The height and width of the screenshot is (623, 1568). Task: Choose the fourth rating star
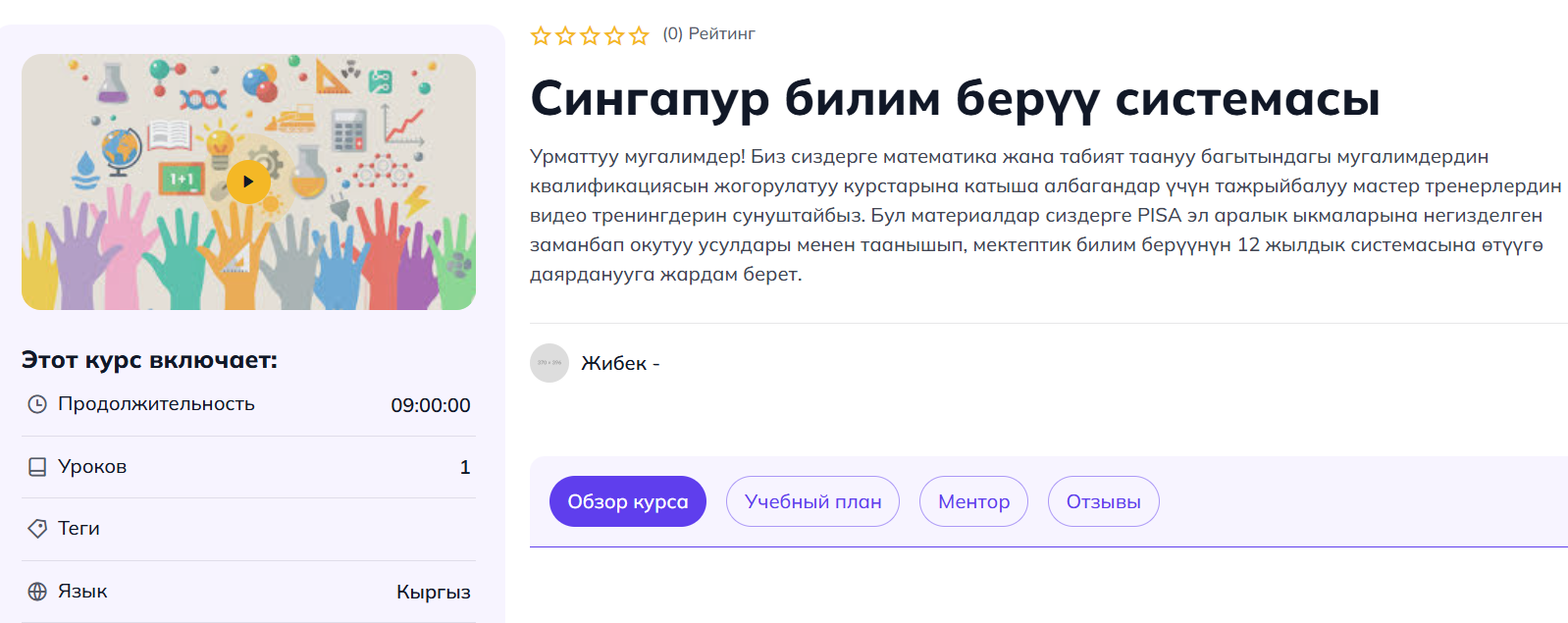[614, 36]
